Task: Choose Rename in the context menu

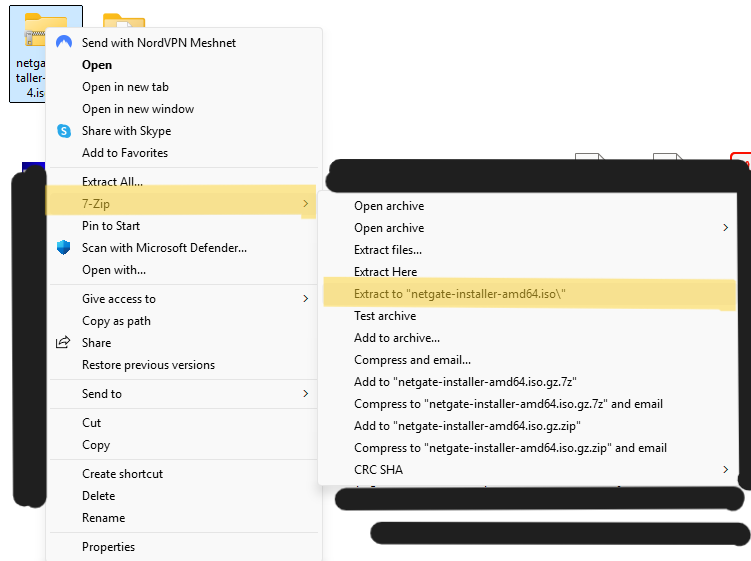Action: pyautogui.click(x=184, y=517)
